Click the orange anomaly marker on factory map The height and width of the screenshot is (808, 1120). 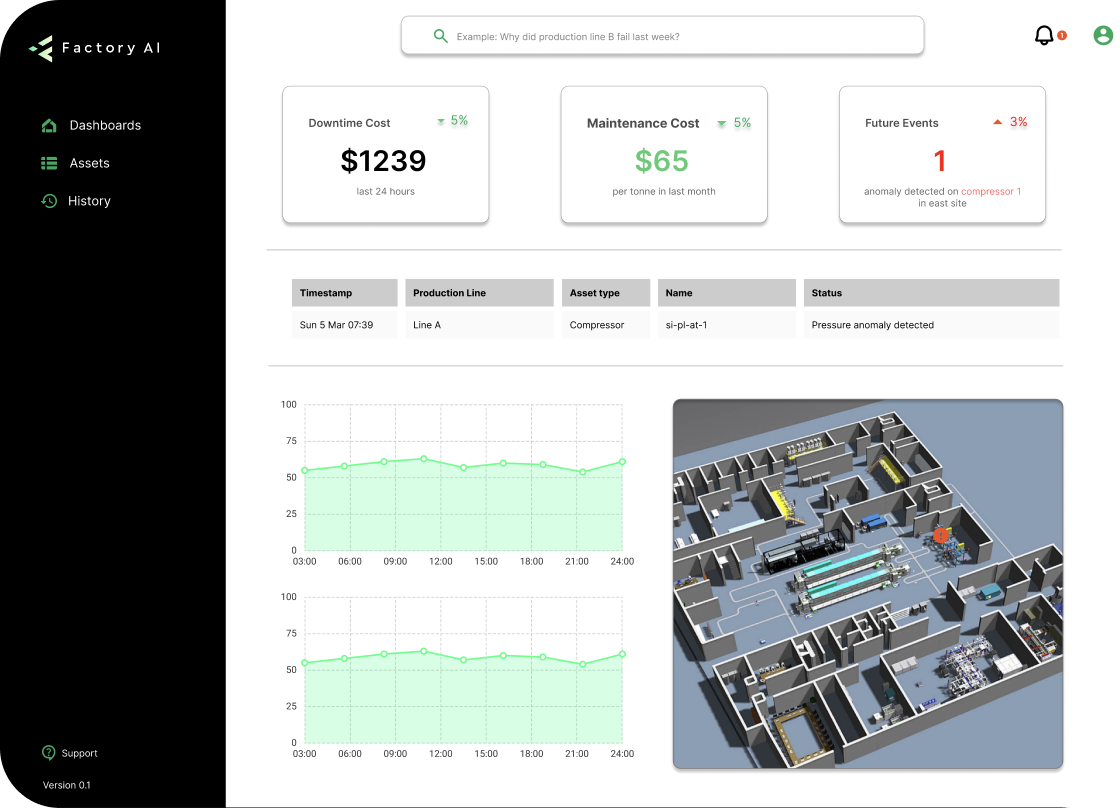click(940, 535)
